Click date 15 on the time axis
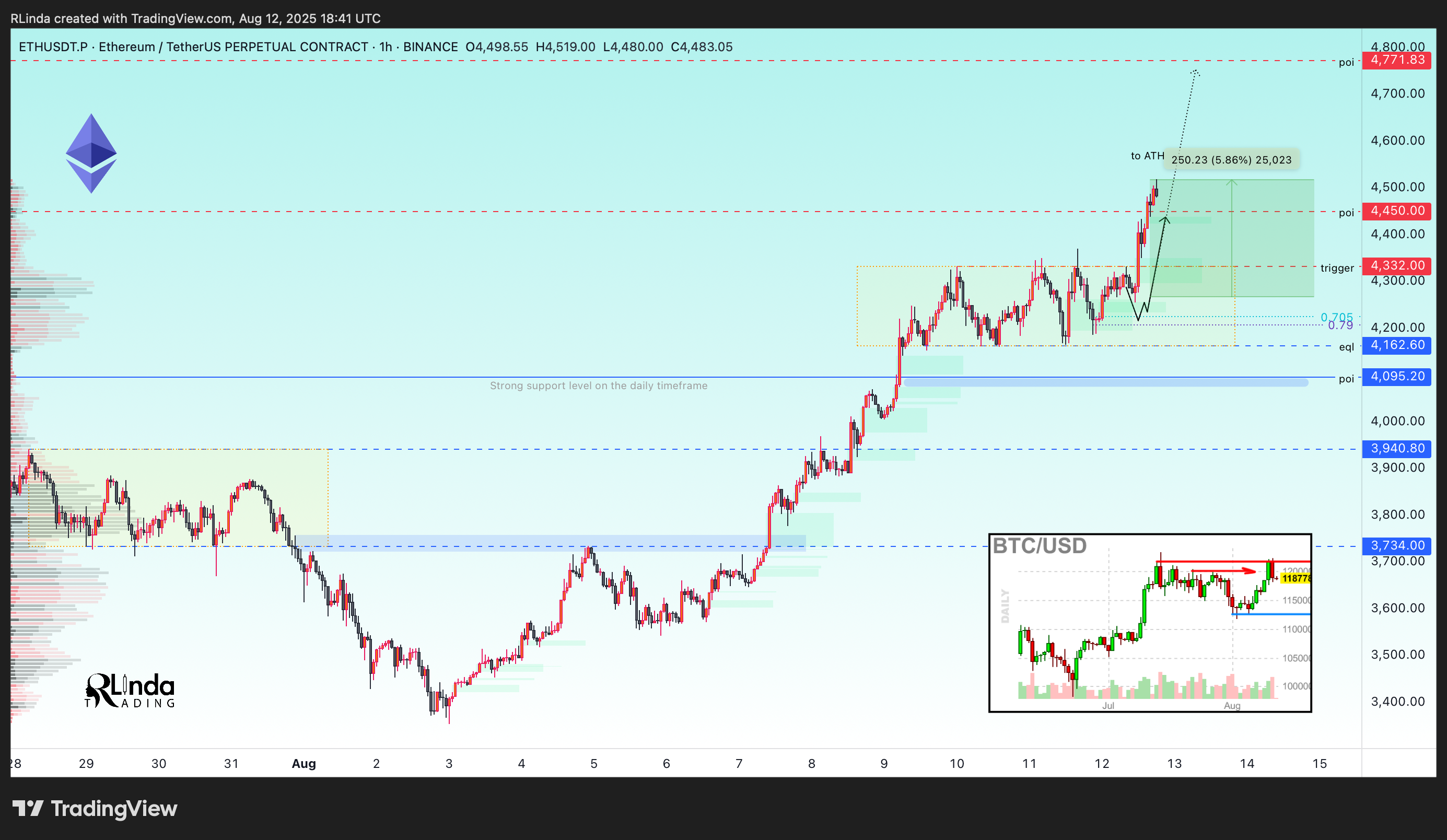This screenshot has height=840, width=1447. (1320, 764)
